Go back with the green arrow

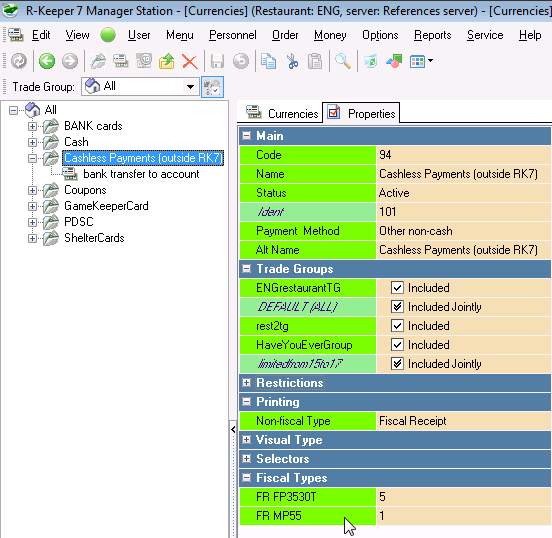click(x=47, y=61)
